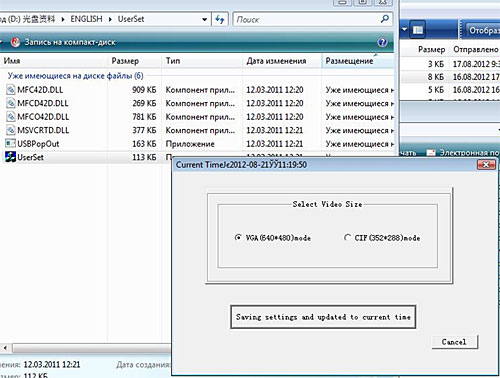Sort files by Дата изменения column
Screen dimensions: 500x378
pos(282,61)
